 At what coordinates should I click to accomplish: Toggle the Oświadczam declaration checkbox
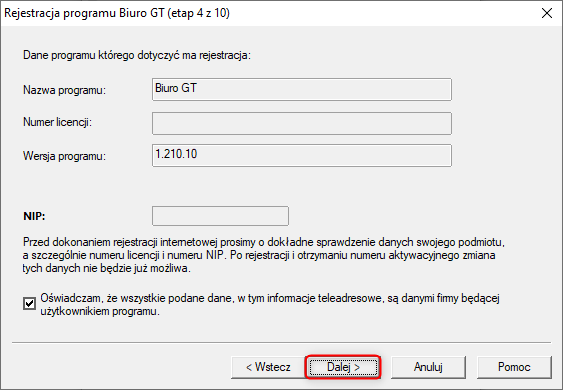tap(29, 303)
